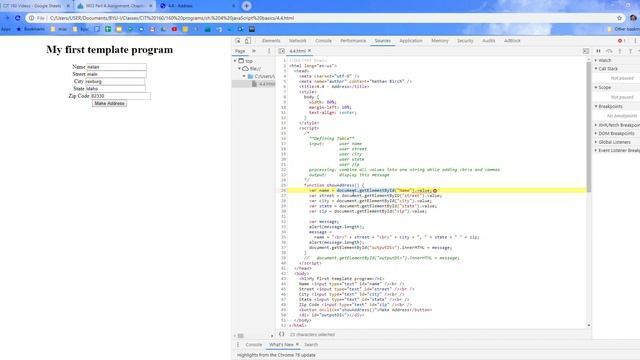The width and height of the screenshot is (640, 360).
Task: Close the 4.4.html editor tab
Action: [x=309, y=51]
